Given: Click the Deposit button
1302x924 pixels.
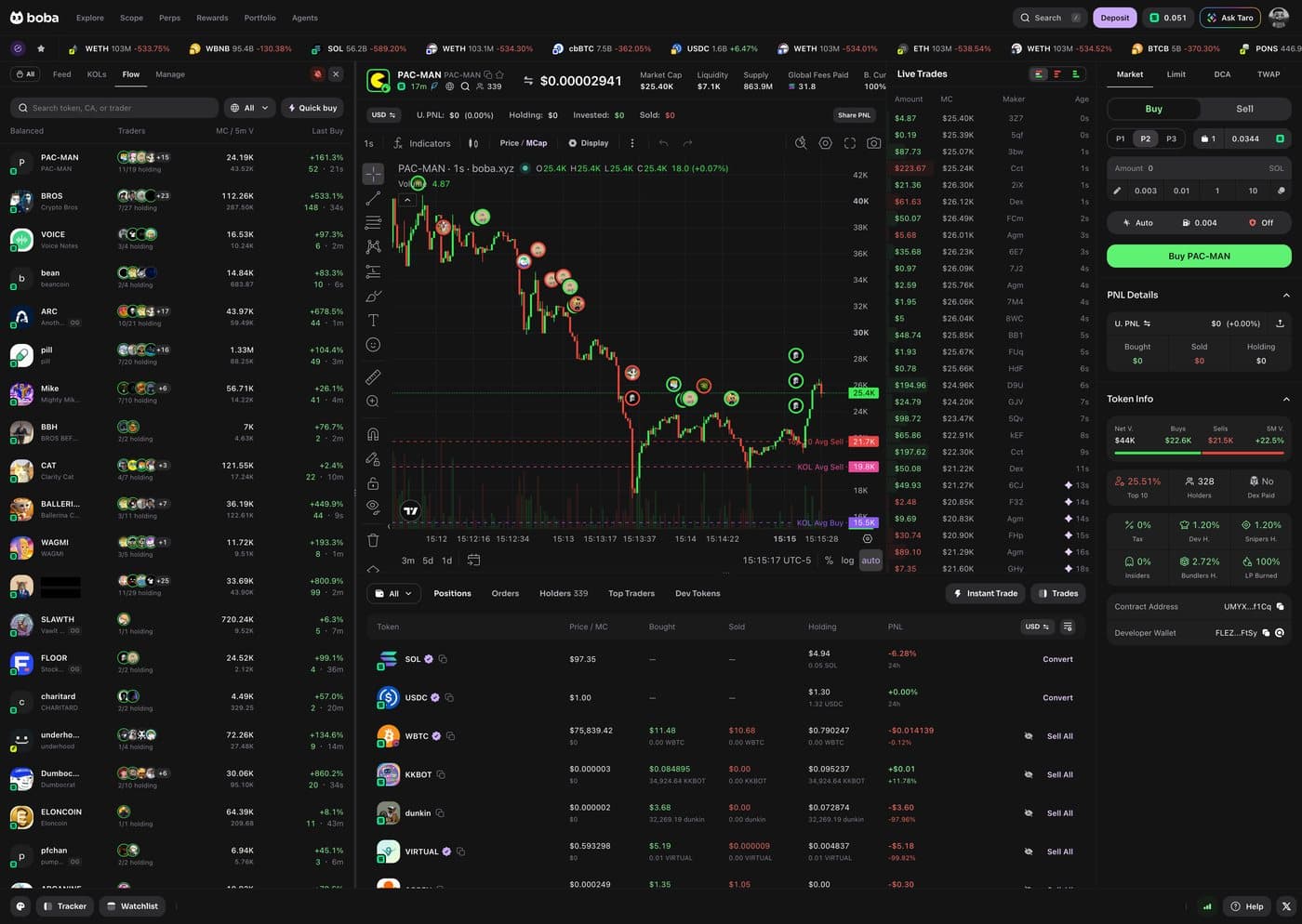Looking at the screenshot, I should [x=1114, y=18].
